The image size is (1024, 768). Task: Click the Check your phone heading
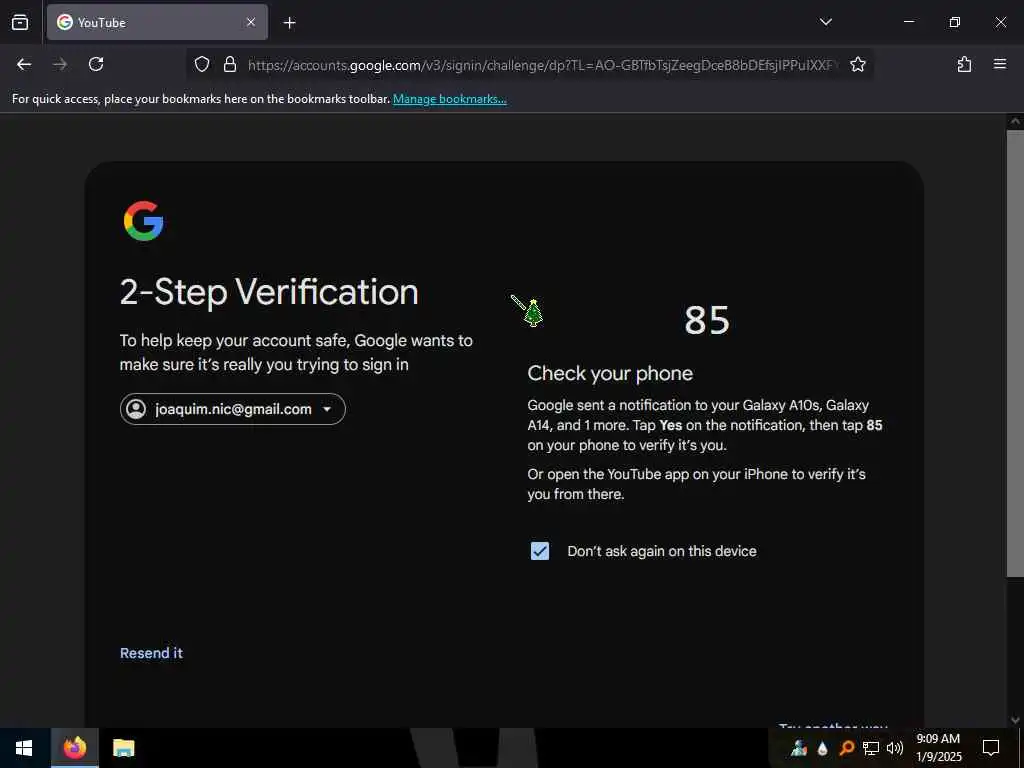click(610, 374)
